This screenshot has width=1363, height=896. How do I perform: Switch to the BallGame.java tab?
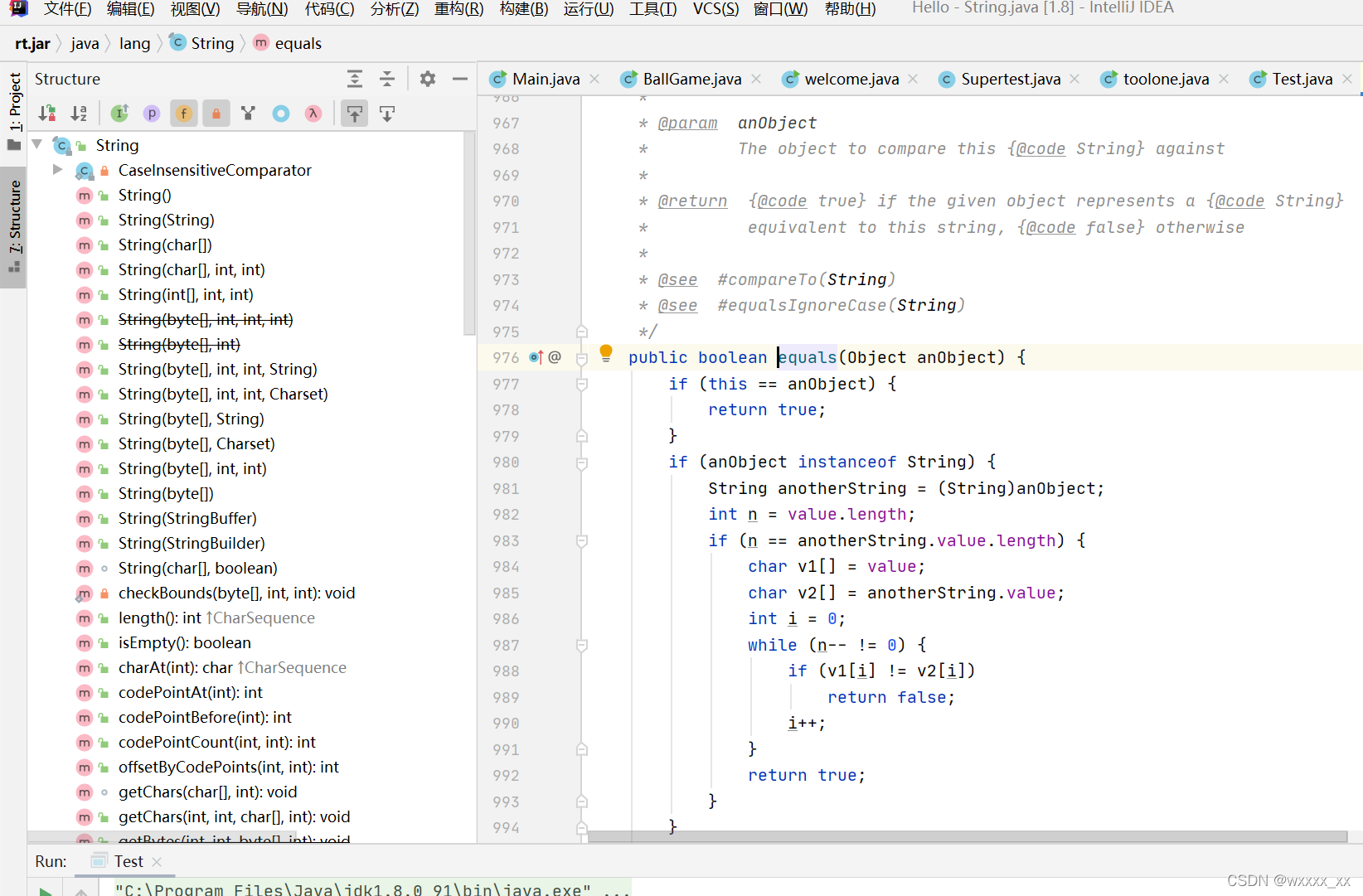(x=691, y=79)
